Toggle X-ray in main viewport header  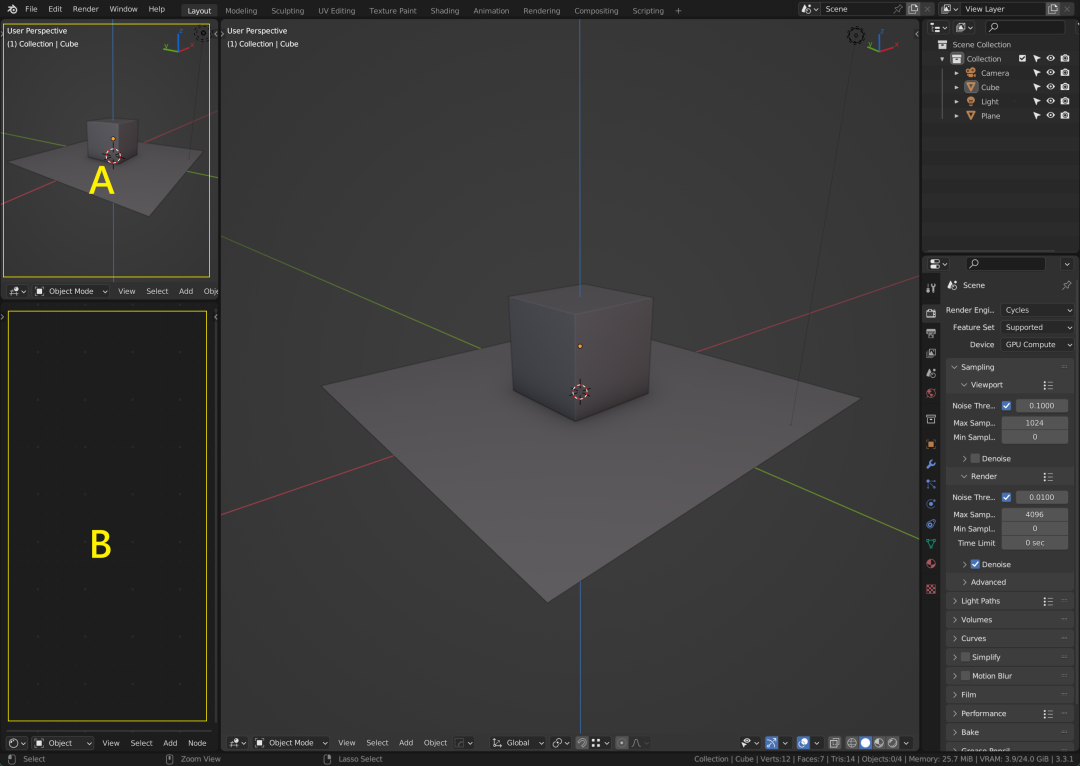pos(834,743)
